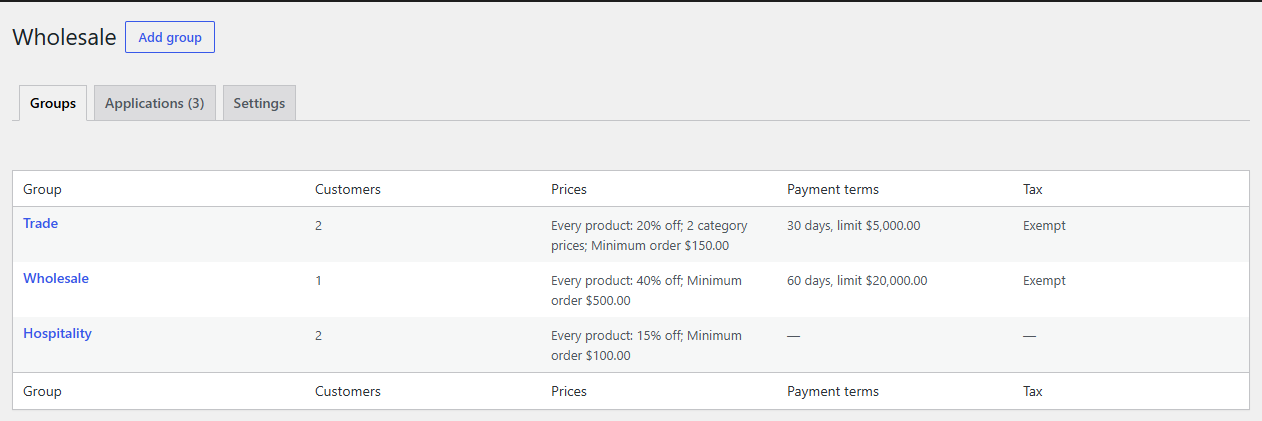Click the Exempt tax cell for Trade

[1044, 226]
